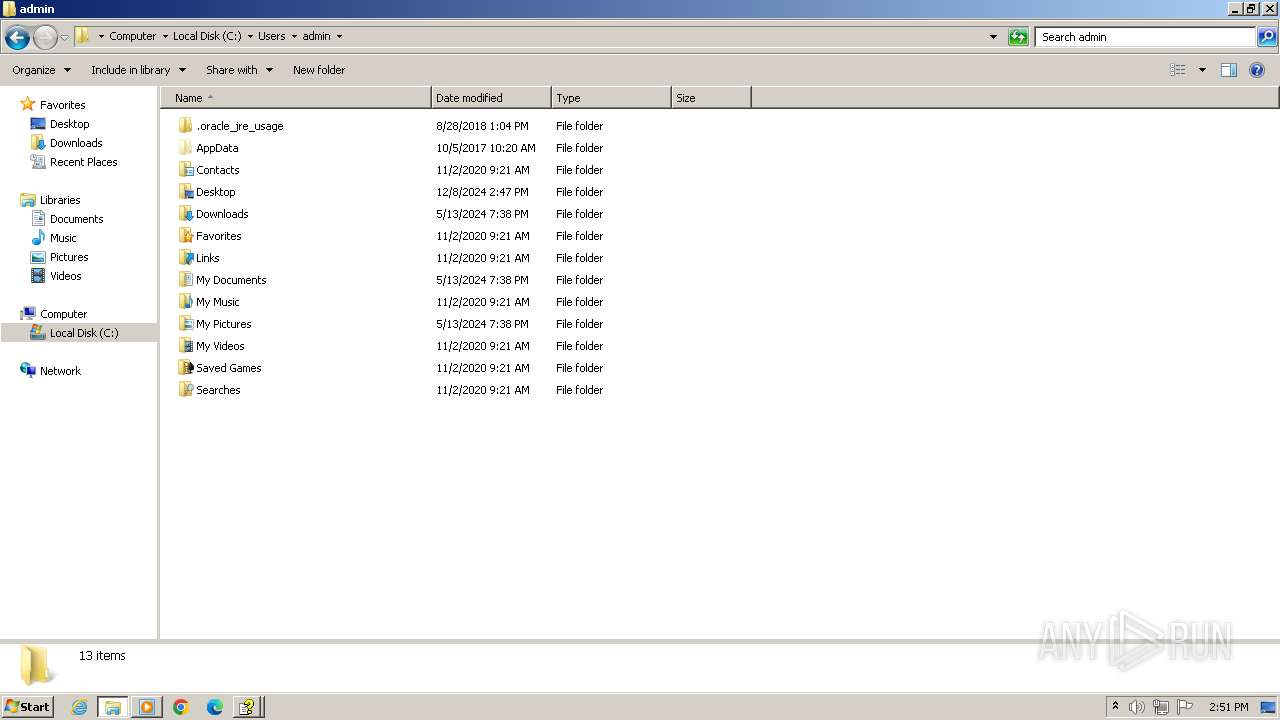
Task: Click the taskbar clock showing 2:51 PM
Action: pos(1228,707)
